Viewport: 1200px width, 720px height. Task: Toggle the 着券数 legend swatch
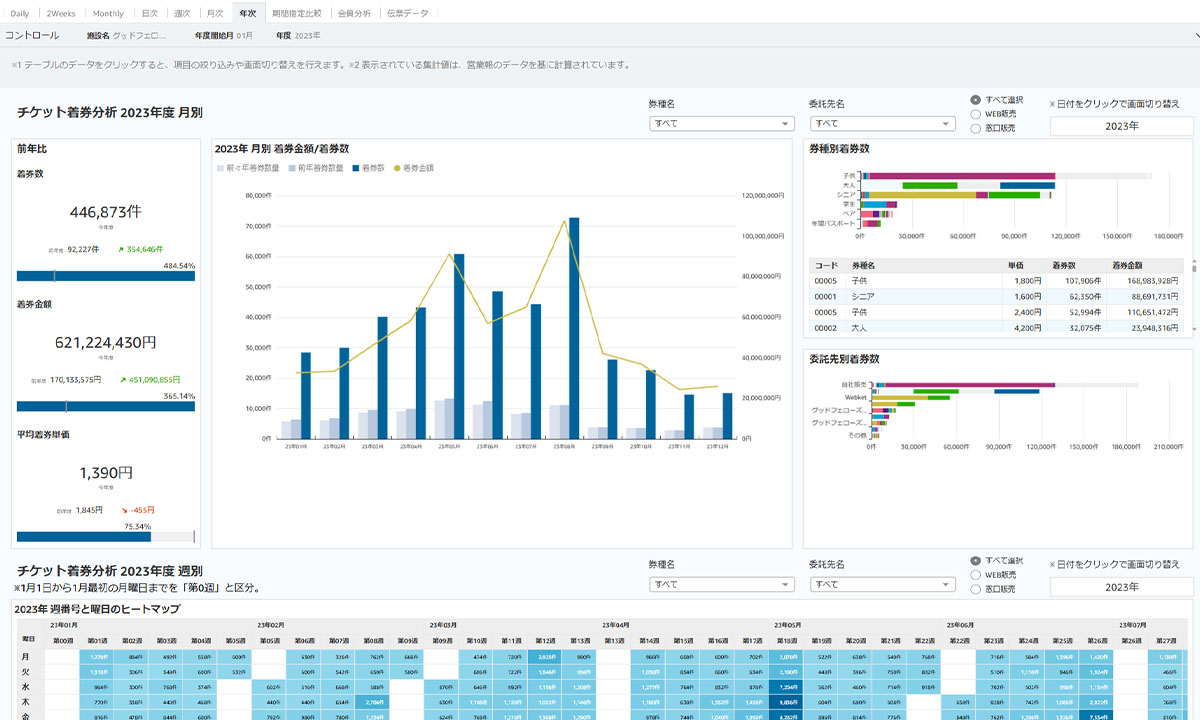coord(356,168)
